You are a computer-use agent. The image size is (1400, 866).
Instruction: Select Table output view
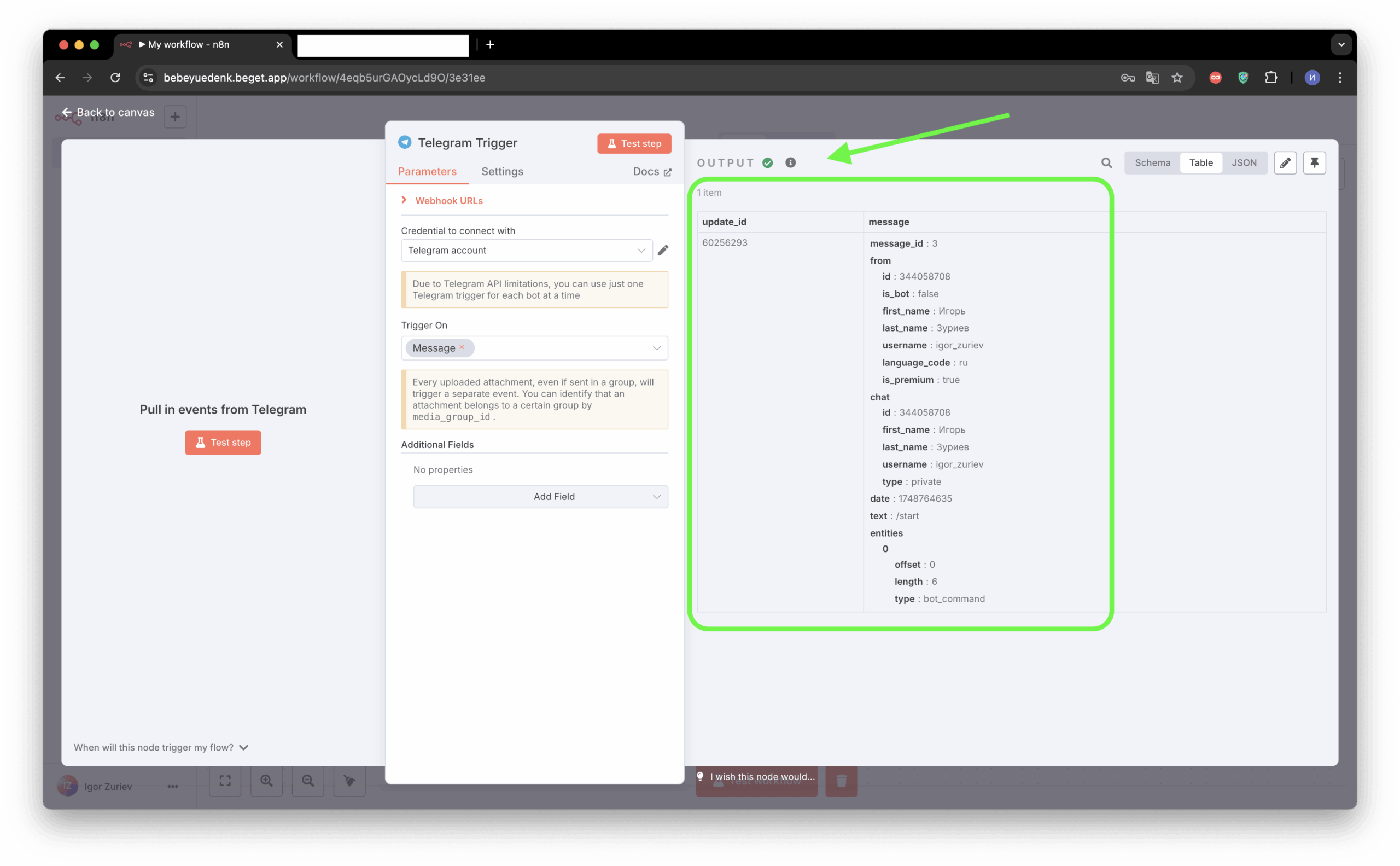pos(1200,162)
